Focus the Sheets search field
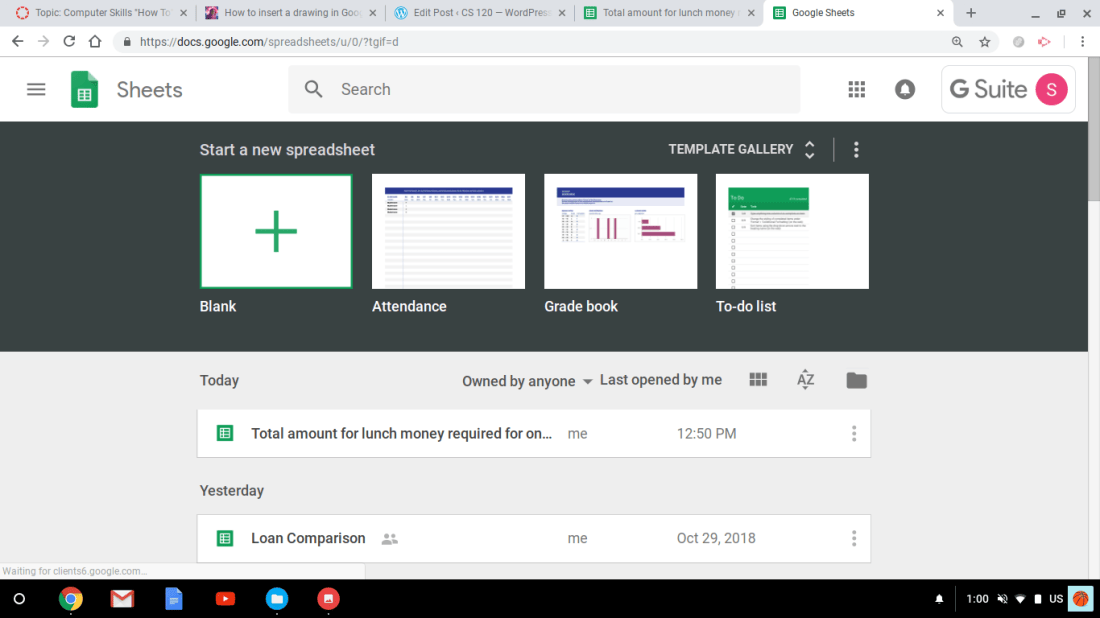The image size is (1100, 618). (544, 89)
